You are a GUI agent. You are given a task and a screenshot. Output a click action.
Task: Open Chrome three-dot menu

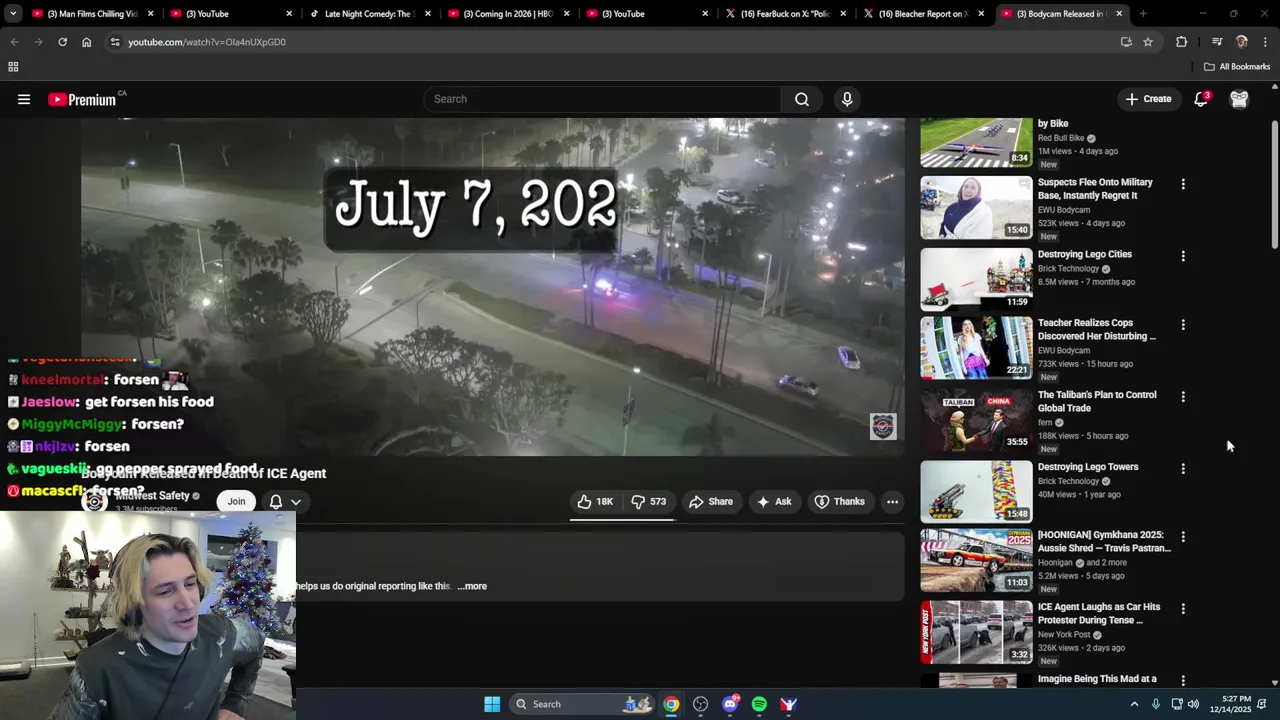1266,42
